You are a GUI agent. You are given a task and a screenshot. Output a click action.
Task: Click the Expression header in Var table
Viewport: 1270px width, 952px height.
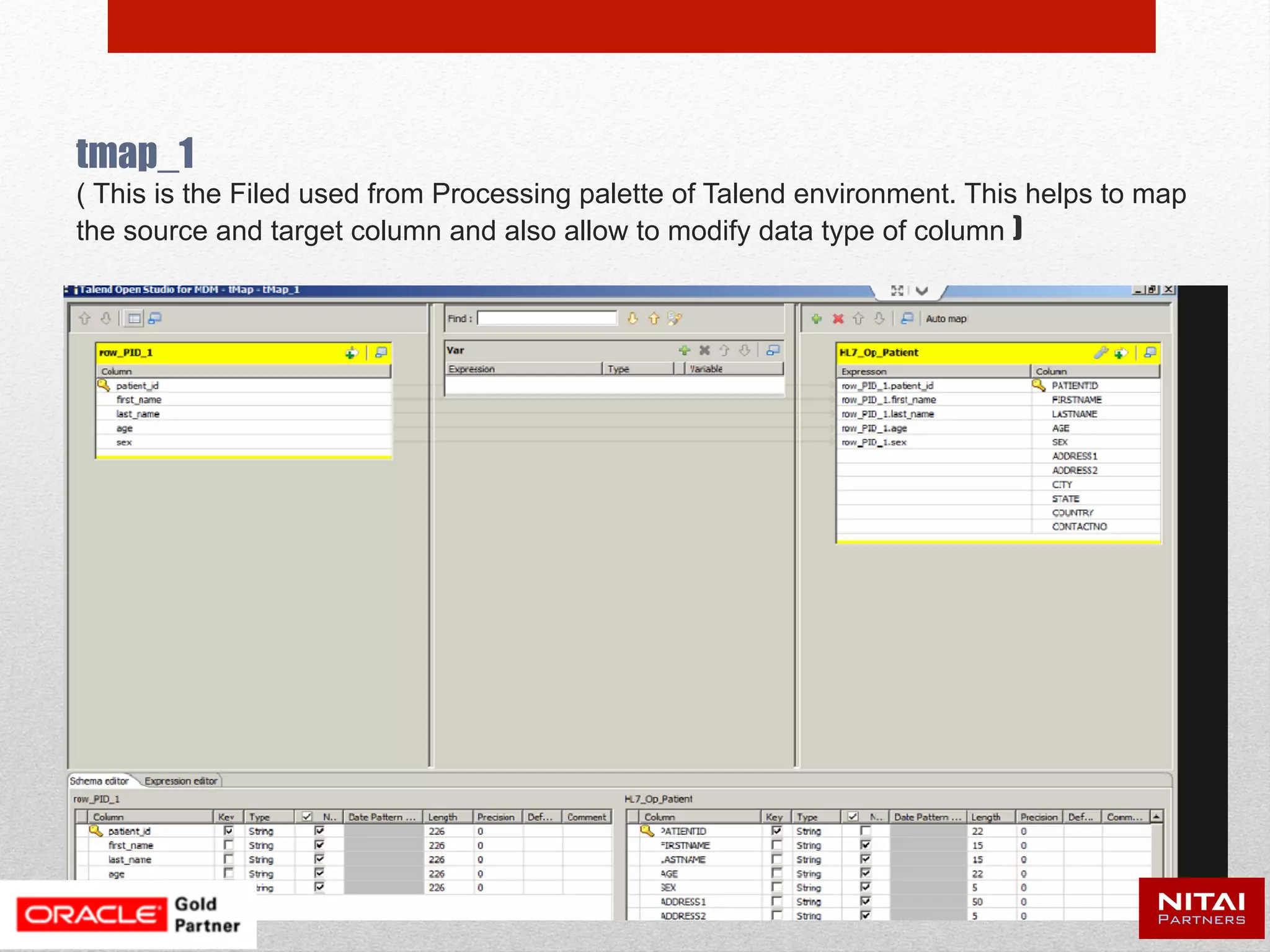[523, 369]
